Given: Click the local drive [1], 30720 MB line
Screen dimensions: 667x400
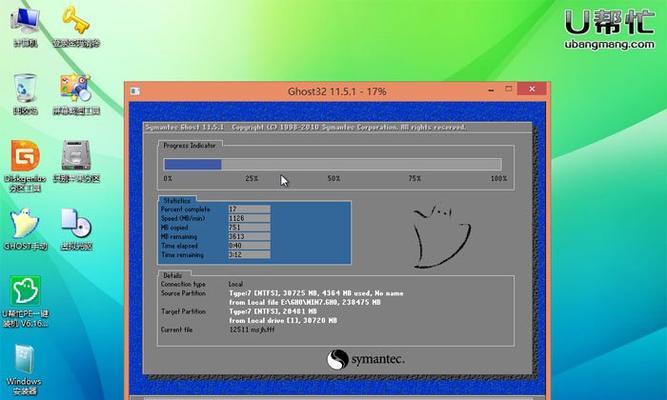Looking at the screenshot, I should click(x=283, y=320).
